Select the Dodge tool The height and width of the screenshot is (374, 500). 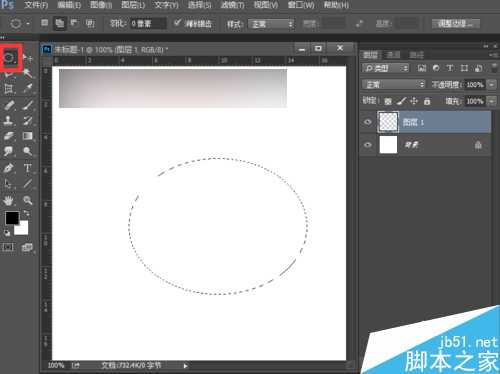click(x=28, y=151)
